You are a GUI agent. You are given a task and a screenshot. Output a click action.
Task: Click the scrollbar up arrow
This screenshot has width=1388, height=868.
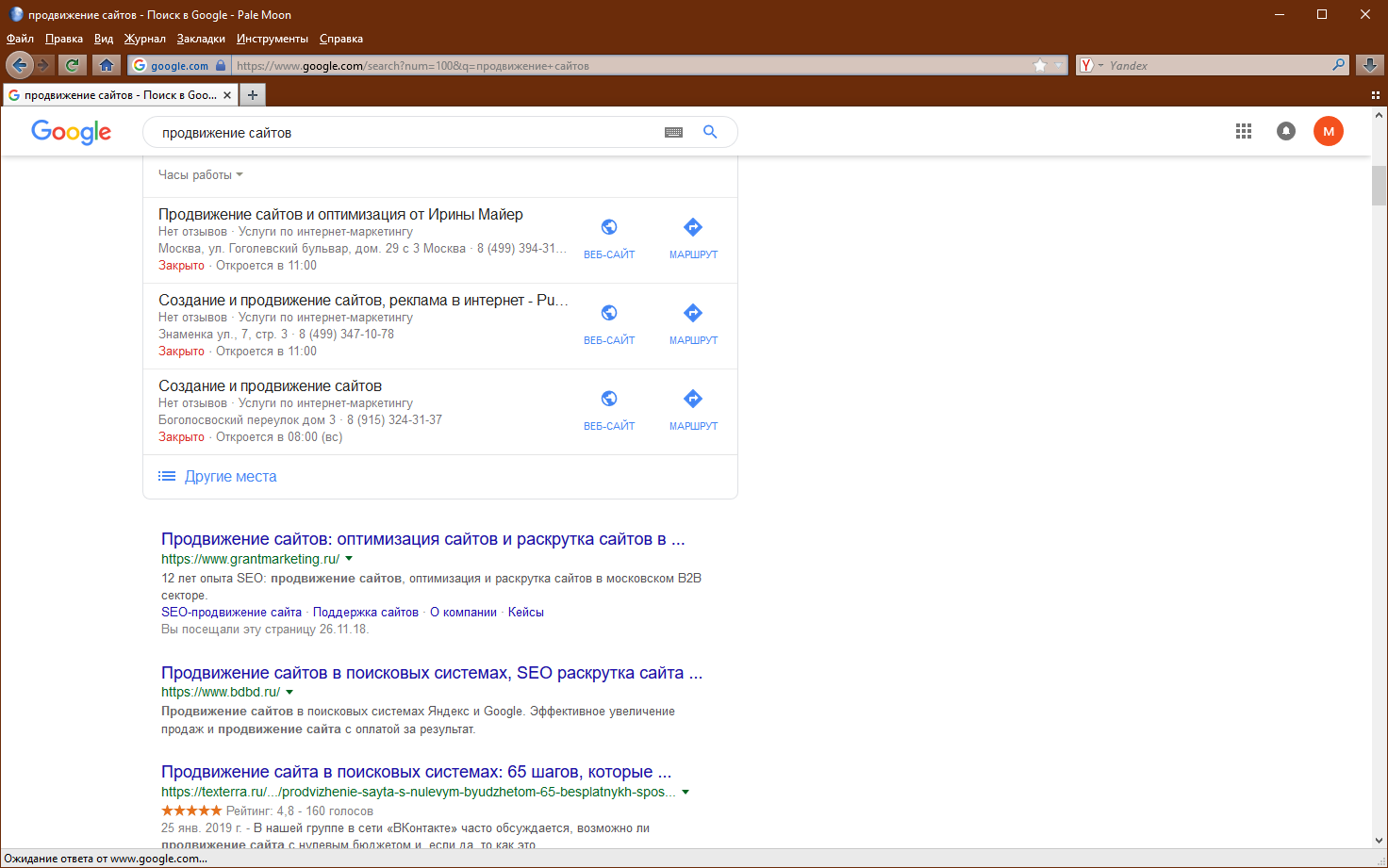tap(1380, 116)
